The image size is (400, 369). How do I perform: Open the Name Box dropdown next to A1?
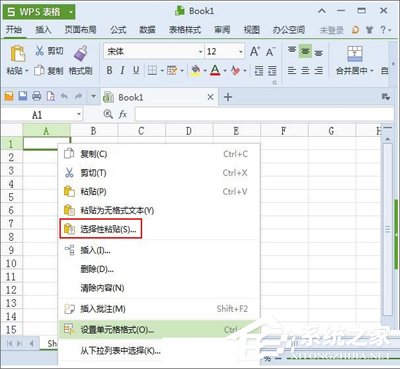pos(79,114)
